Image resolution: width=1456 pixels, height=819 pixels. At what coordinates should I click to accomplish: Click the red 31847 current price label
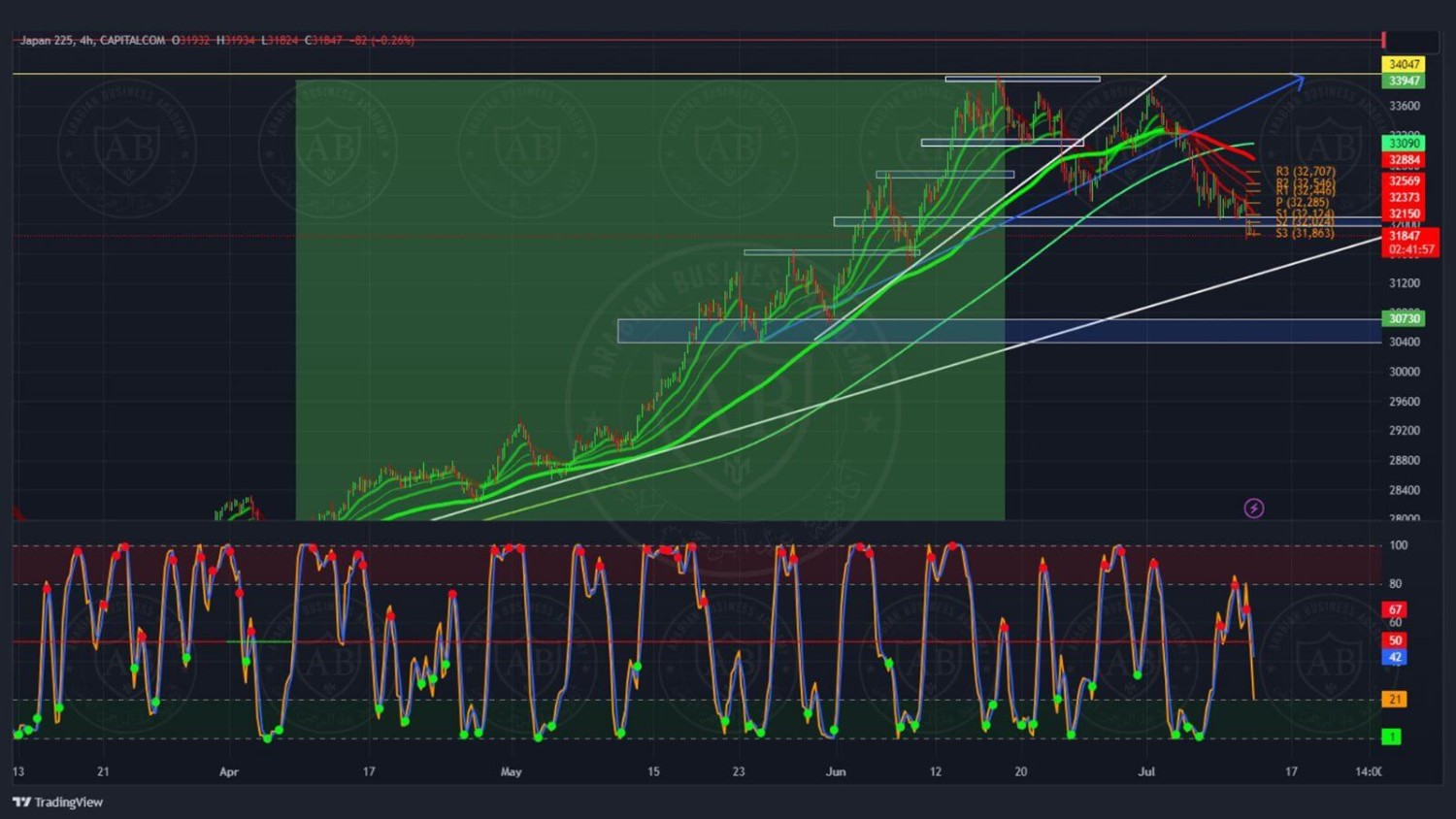(x=1408, y=236)
